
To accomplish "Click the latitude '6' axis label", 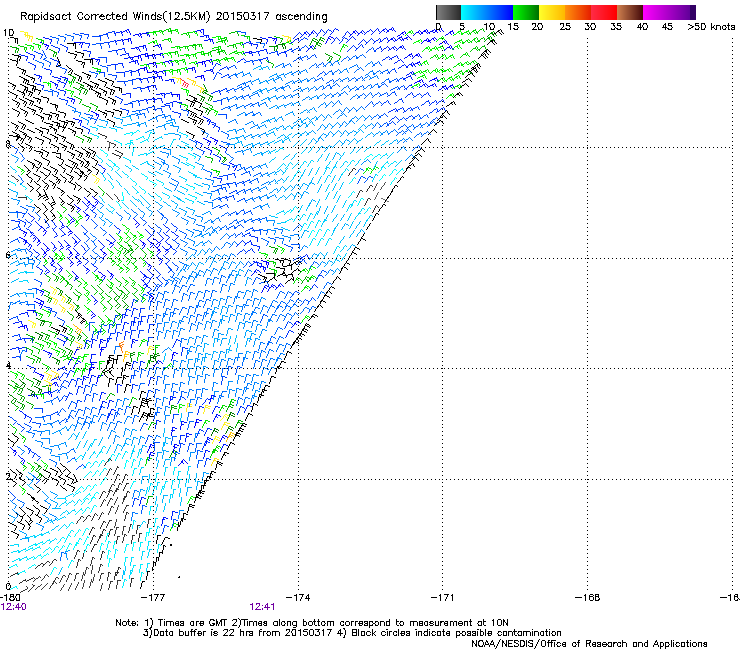I will [8, 255].
